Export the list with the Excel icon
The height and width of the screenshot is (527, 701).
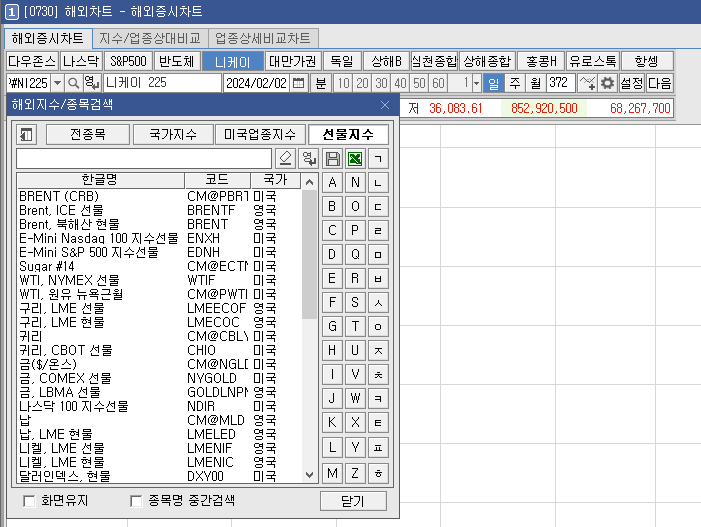tap(355, 159)
